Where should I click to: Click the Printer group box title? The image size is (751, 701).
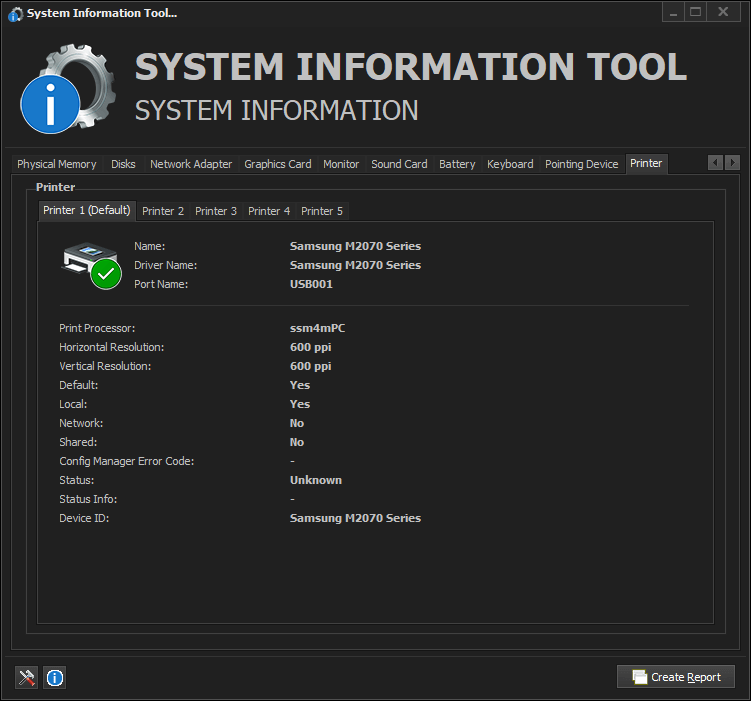[56, 187]
